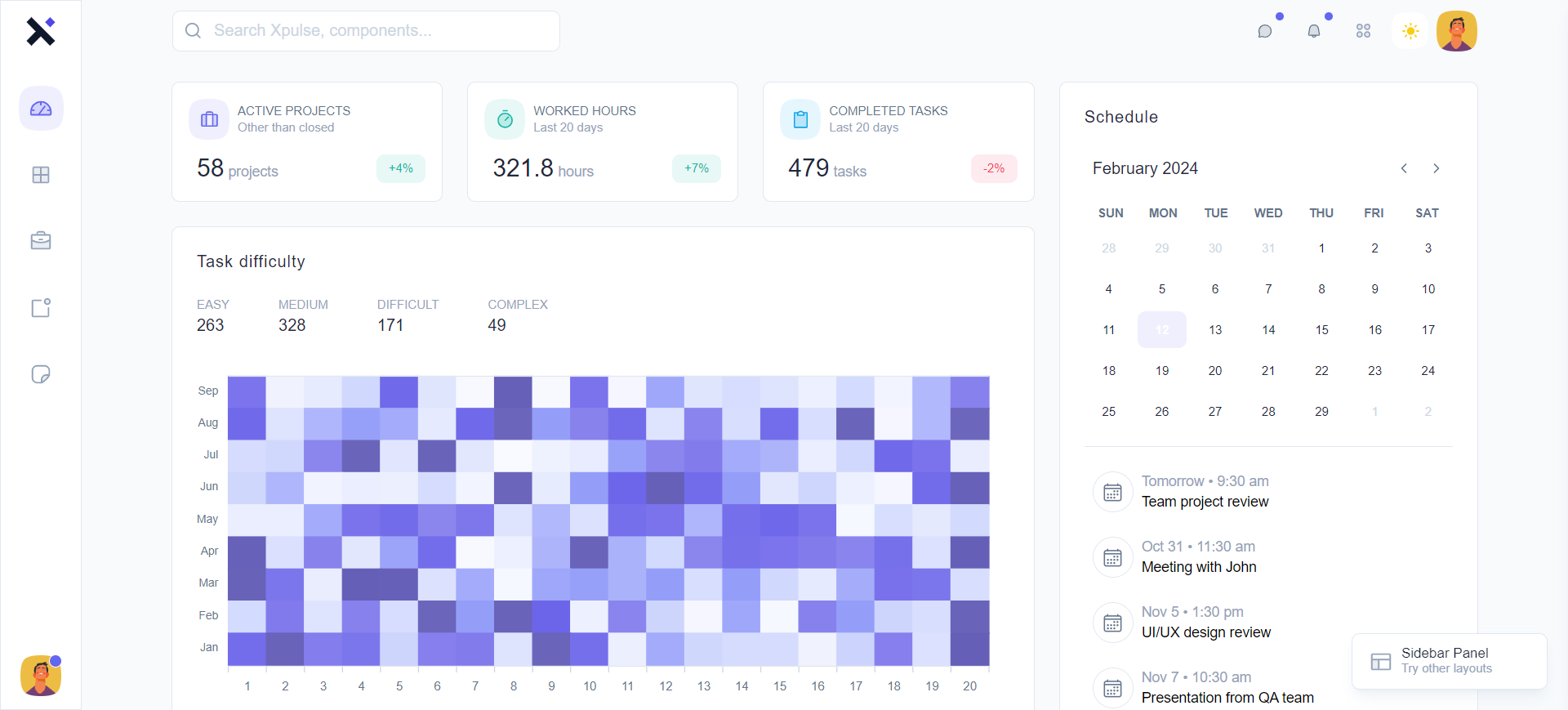
Task: Select February 22 in the calendar
Action: click(x=1321, y=371)
